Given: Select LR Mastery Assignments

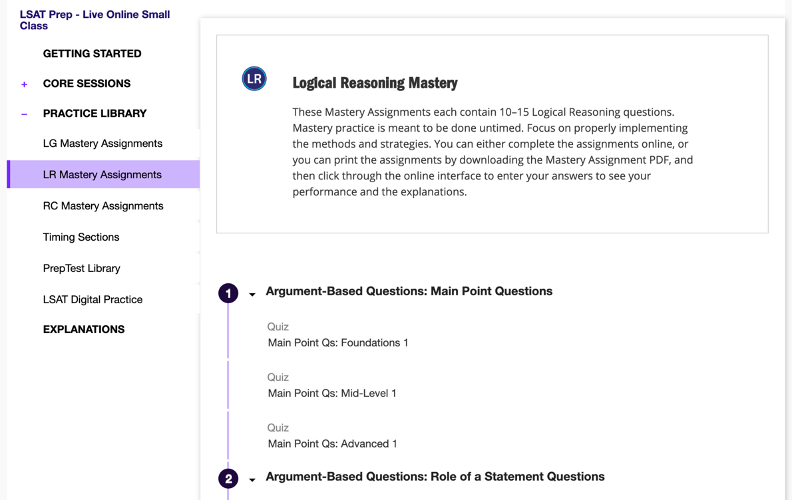Looking at the screenshot, I should 102,174.
